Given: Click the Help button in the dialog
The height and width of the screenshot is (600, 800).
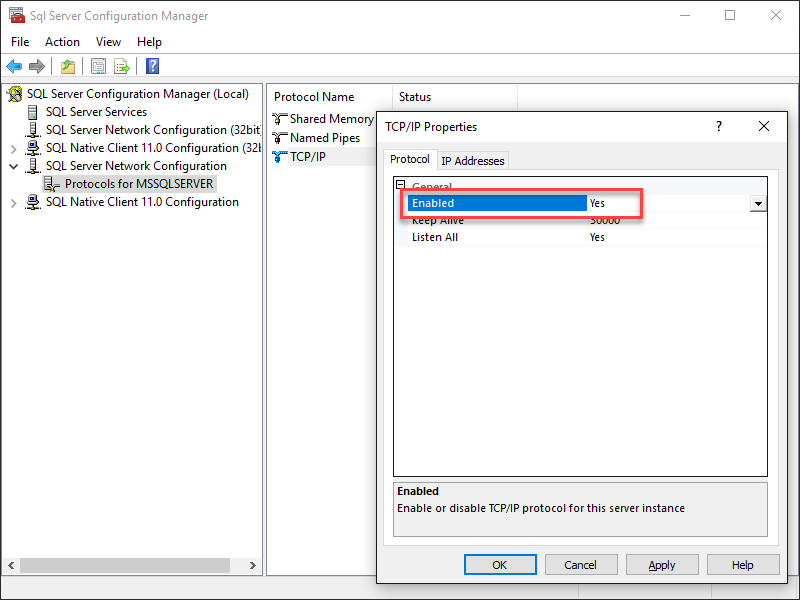Looking at the screenshot, I should [743, 565].
